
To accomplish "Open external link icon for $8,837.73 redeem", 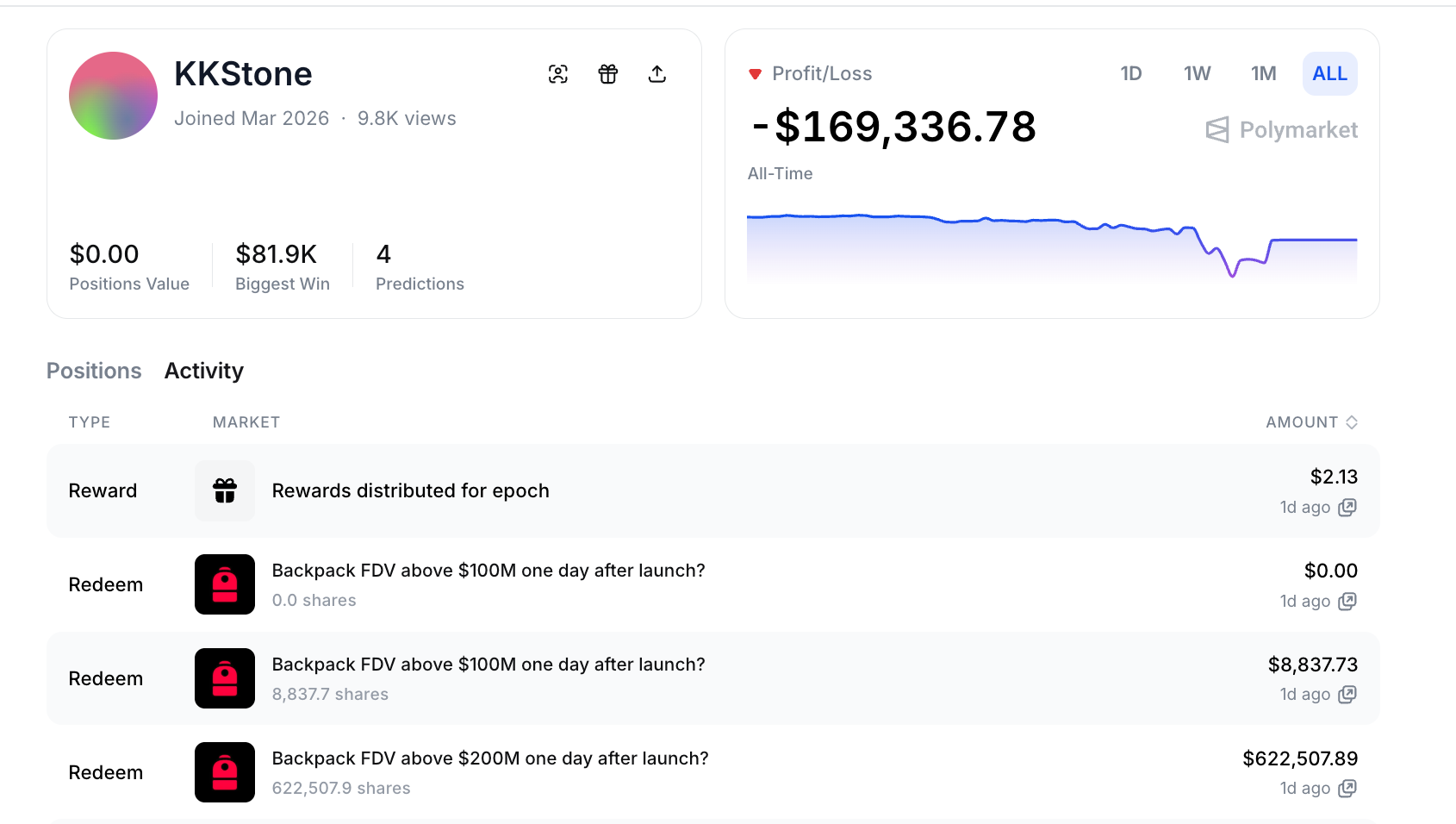I will (1347, 695).
